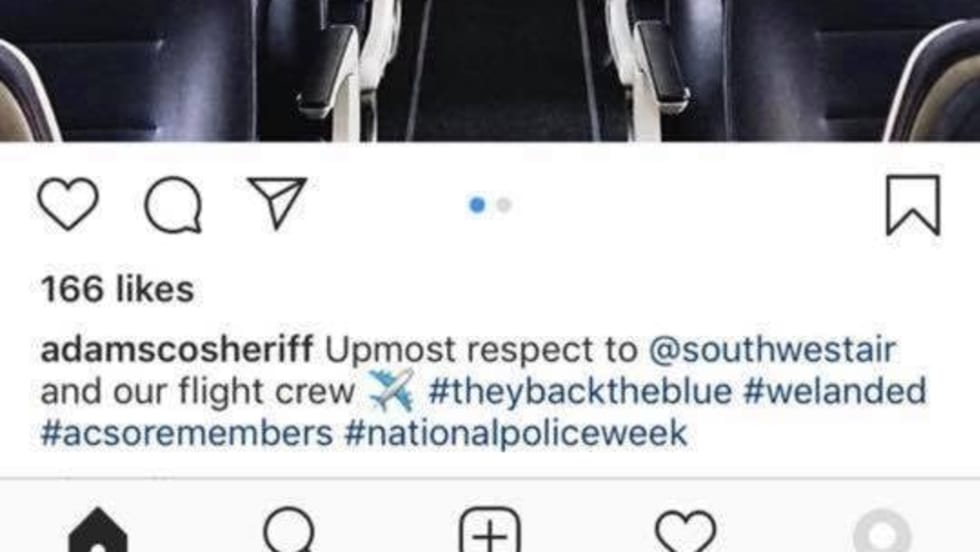Open Activity heart tab in bottom bar

686,531
